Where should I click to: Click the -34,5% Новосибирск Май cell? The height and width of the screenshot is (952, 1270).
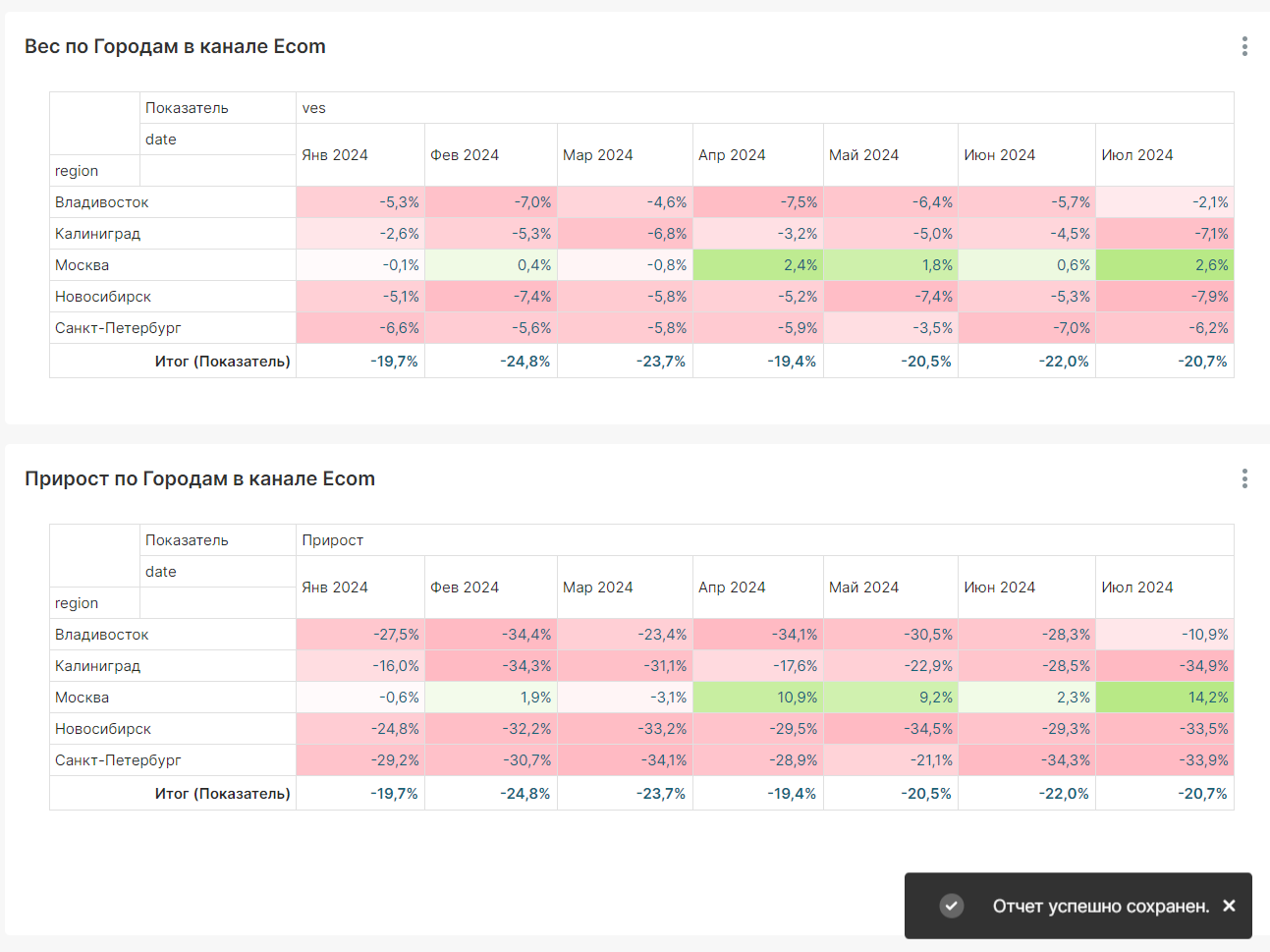(891, 729)
